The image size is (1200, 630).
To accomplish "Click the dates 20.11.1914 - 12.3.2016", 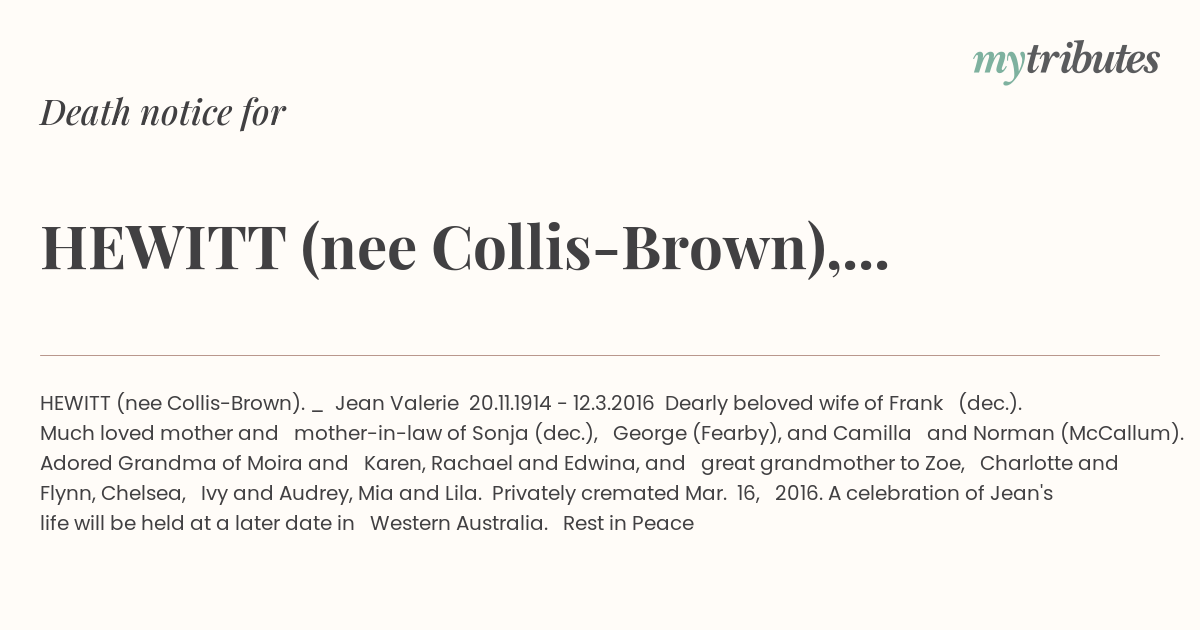I will (561, 403).
